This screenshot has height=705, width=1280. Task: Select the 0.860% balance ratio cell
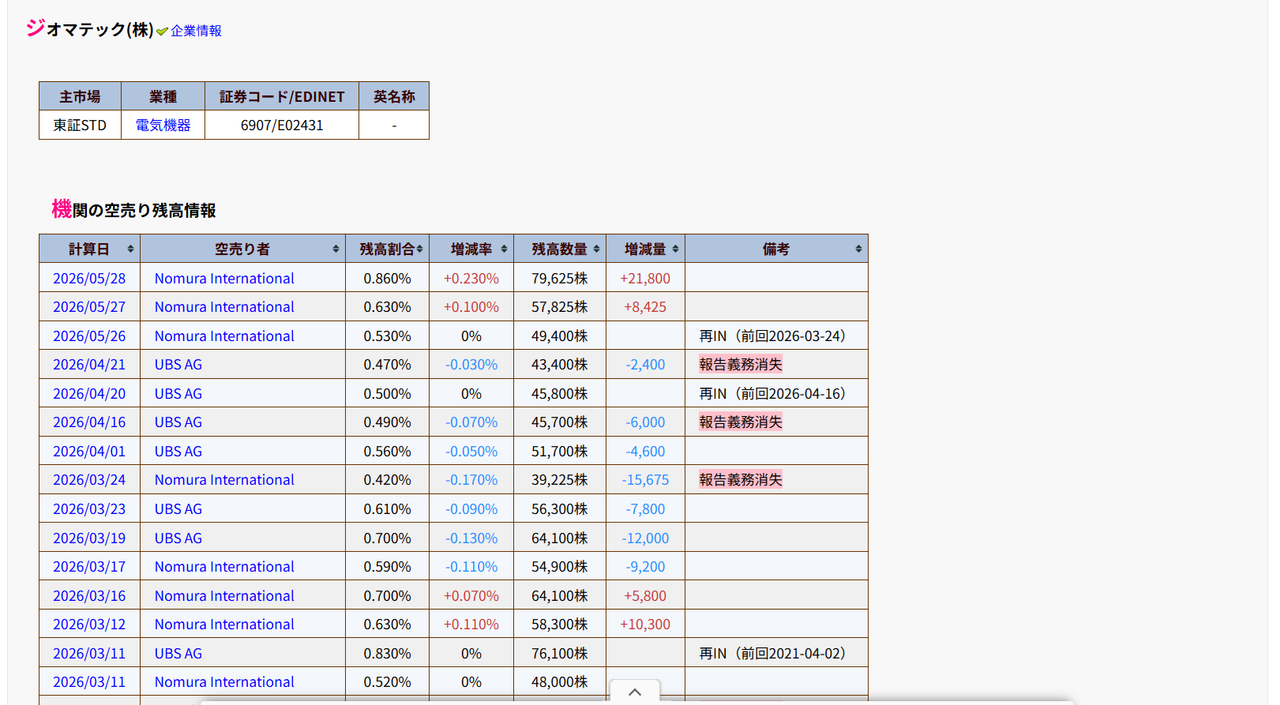point(387,278)
